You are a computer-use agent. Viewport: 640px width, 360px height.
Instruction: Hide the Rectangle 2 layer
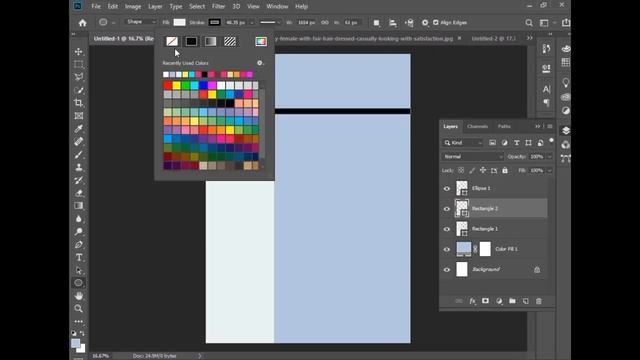447,209
